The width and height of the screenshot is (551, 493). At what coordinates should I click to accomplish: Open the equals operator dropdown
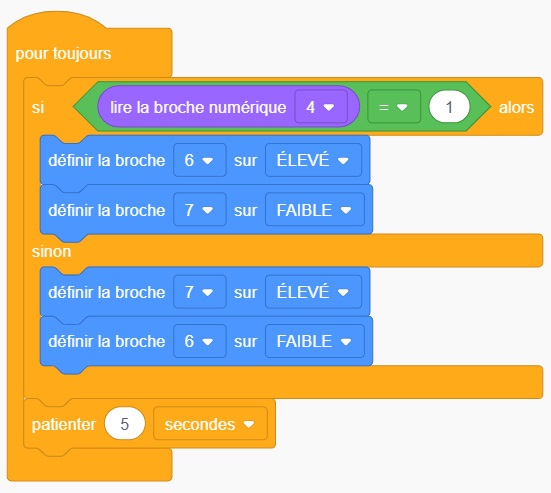[394, 107]
